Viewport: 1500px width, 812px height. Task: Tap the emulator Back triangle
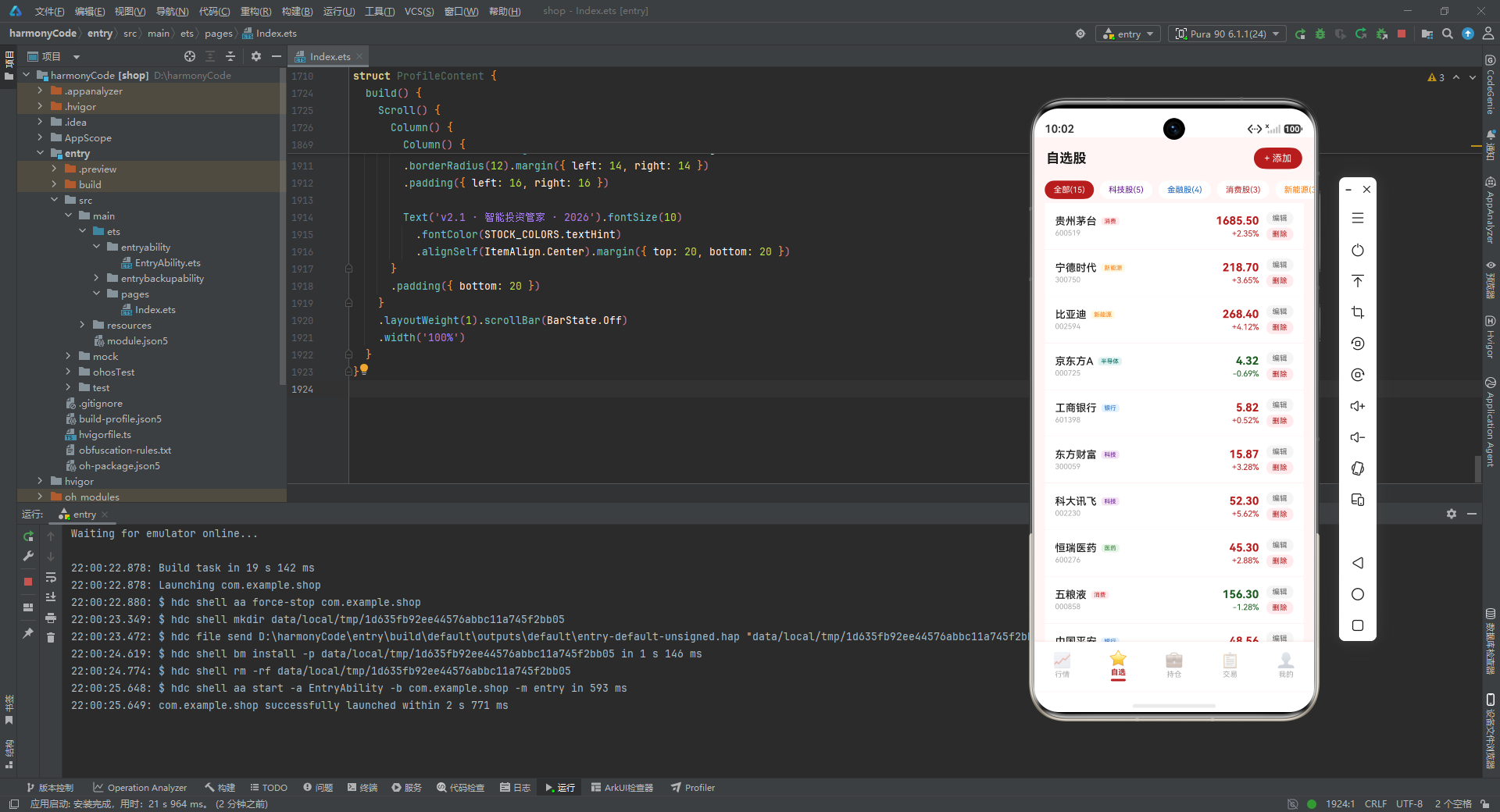coord(1358,563)
